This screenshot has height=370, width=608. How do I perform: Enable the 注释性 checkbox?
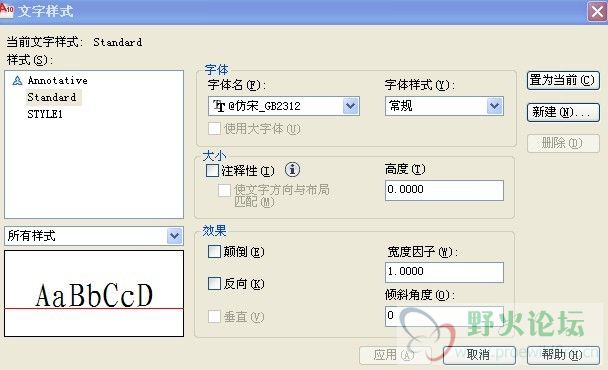212,170
